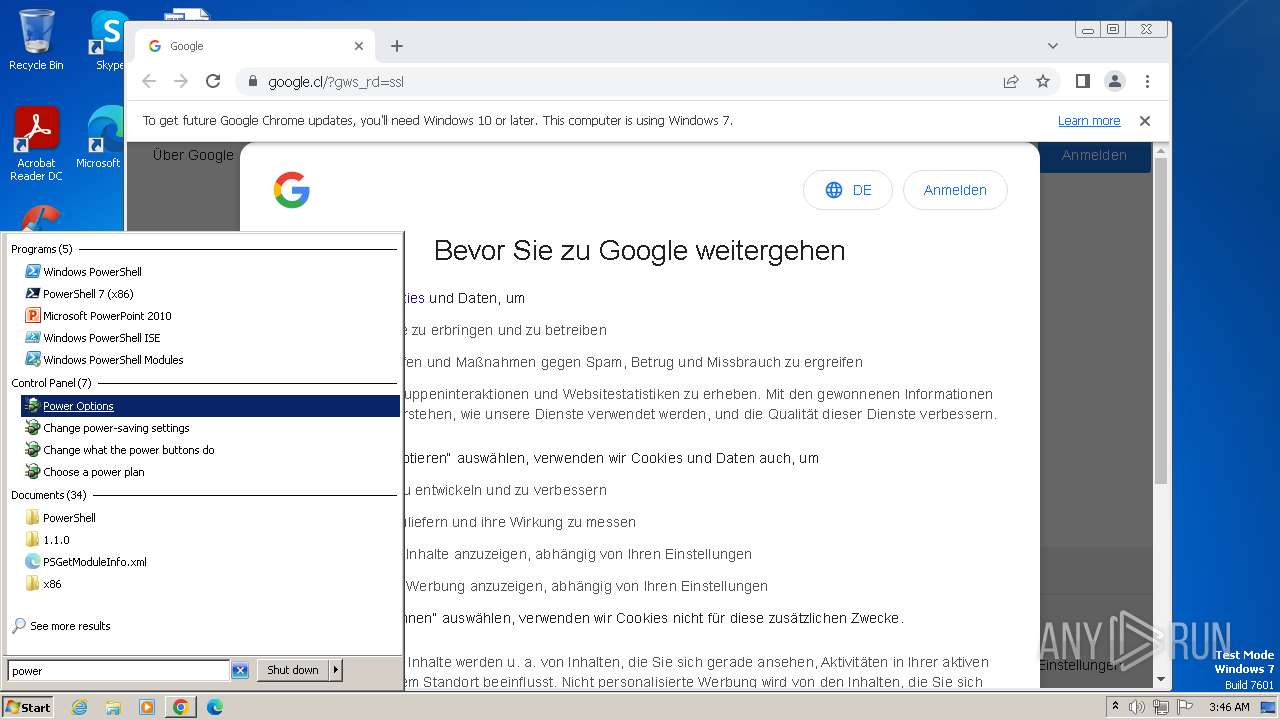
Task: Go back in Chrome
Action: tap(149, 82)
